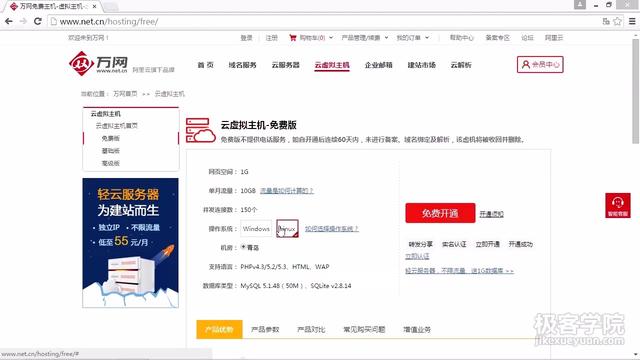This screenshot has height=360, width=640.
Task: Click the 实名认证 step label
Action: point(454,244)
